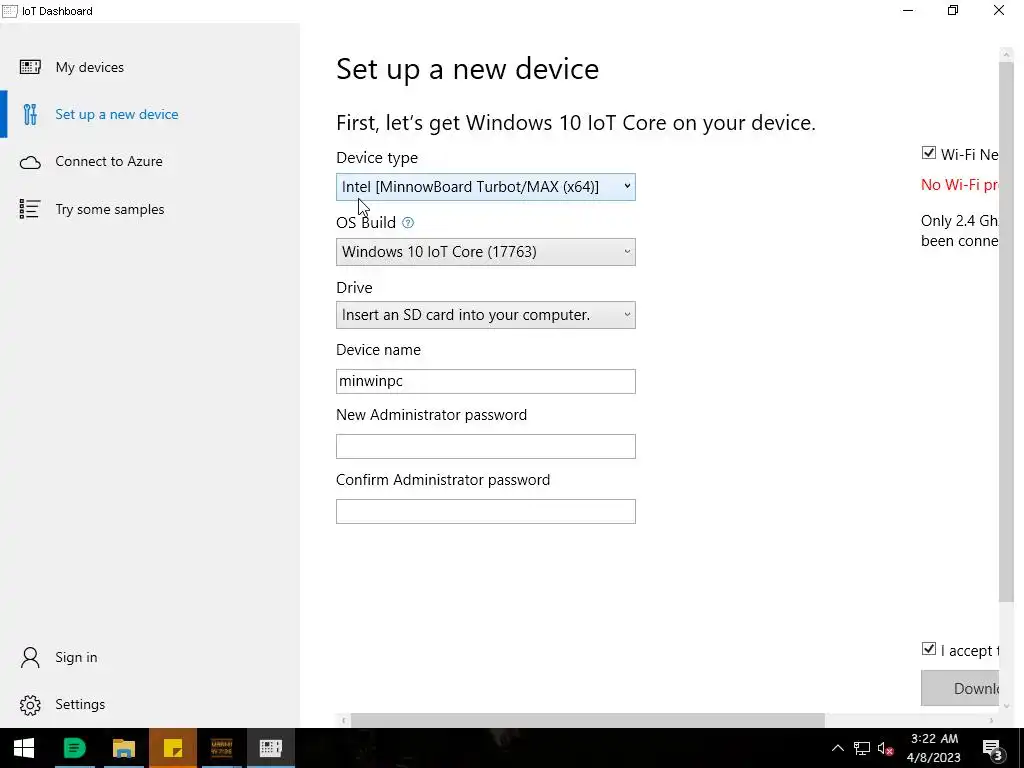
Task: Click IoT Dashboard taskbar icon
Action: (x=270, y=748)
